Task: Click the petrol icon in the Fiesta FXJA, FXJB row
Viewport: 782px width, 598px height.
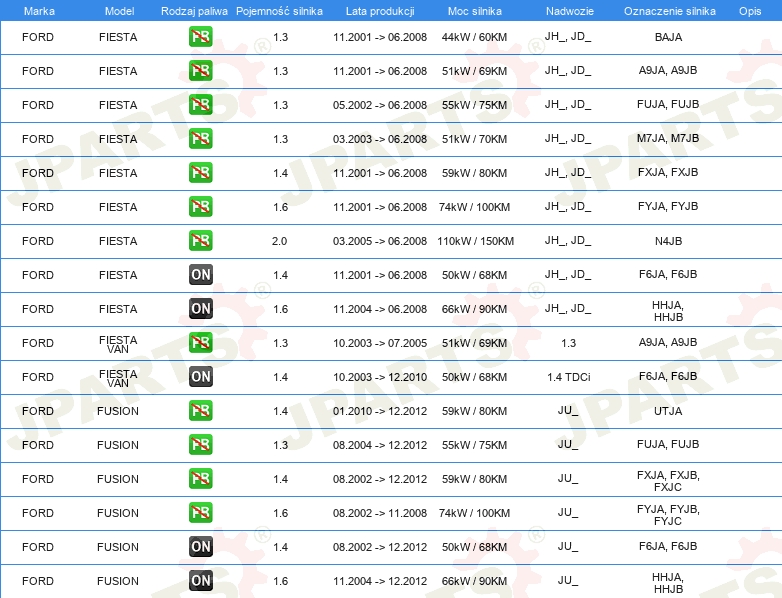Action: (x=200, y=173)
